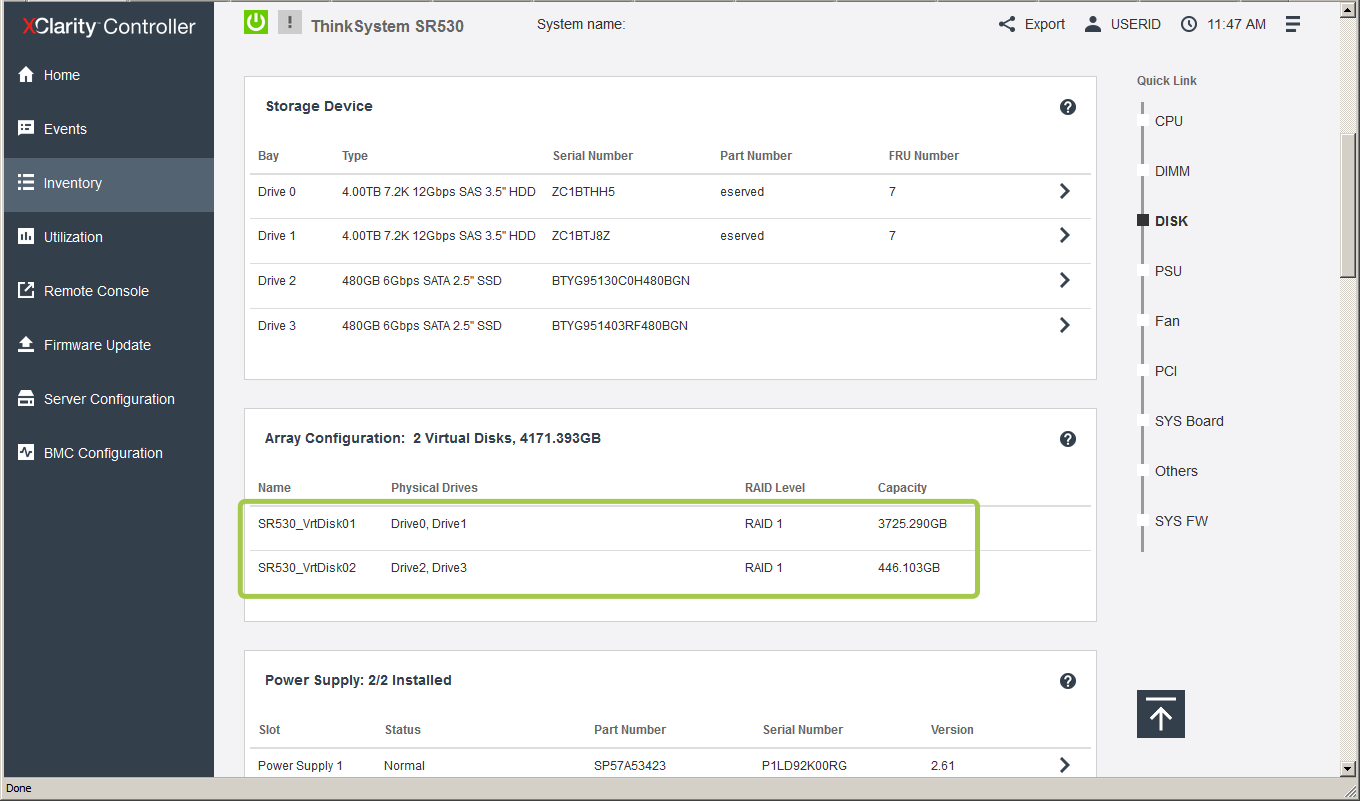Open the Events page in sidebar
The height and width of the screenshot is (801, 1360).
(x=65, y=129)
